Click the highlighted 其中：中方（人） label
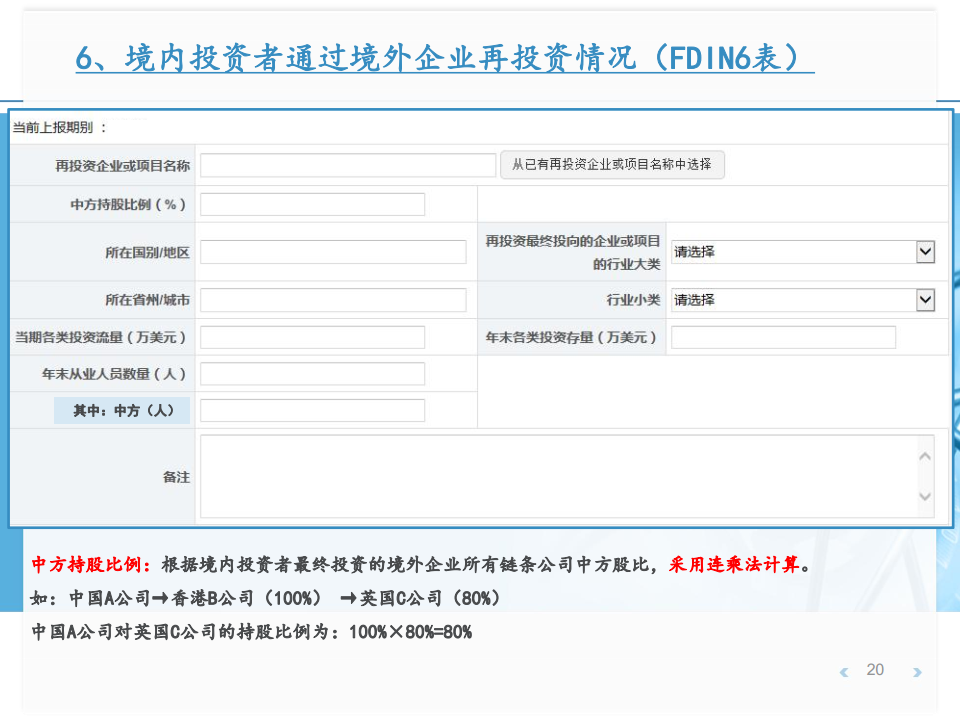Image resolution: width=960 pixels, height=720 pixels. click(x=122, y=410)
